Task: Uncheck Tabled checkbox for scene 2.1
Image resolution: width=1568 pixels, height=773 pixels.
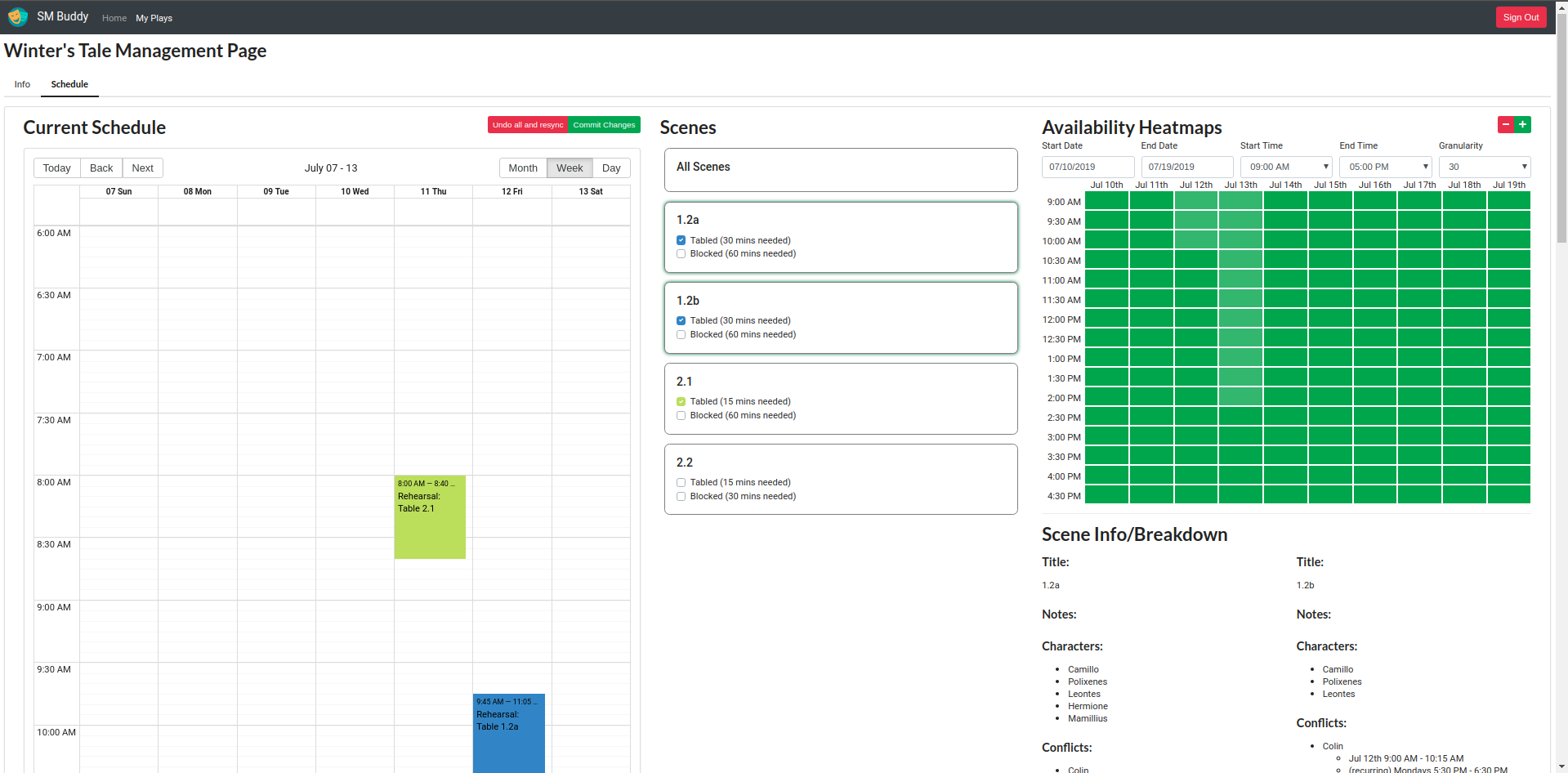Action: [x=681, y=401]
